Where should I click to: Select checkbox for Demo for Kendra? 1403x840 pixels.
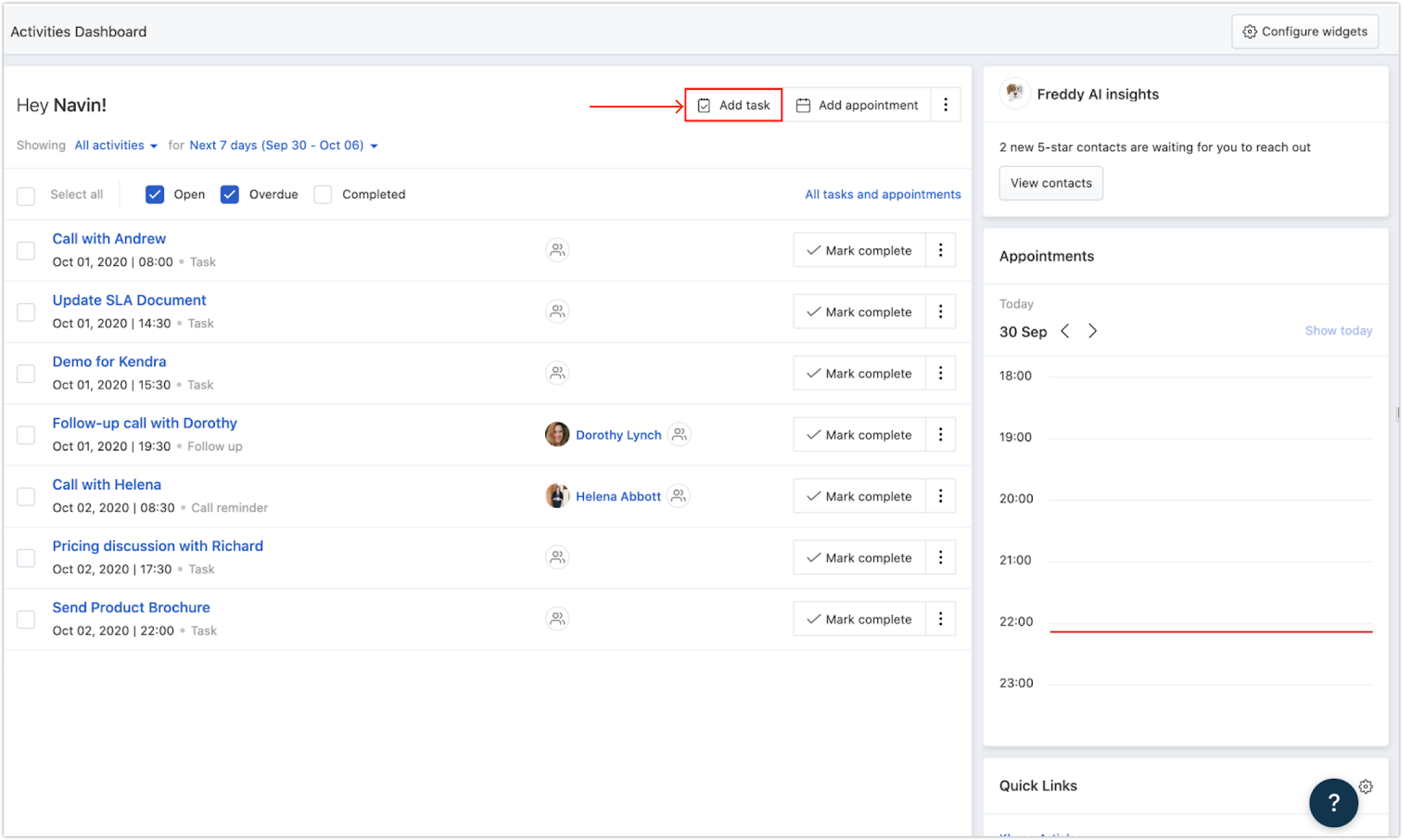point(26,373)
